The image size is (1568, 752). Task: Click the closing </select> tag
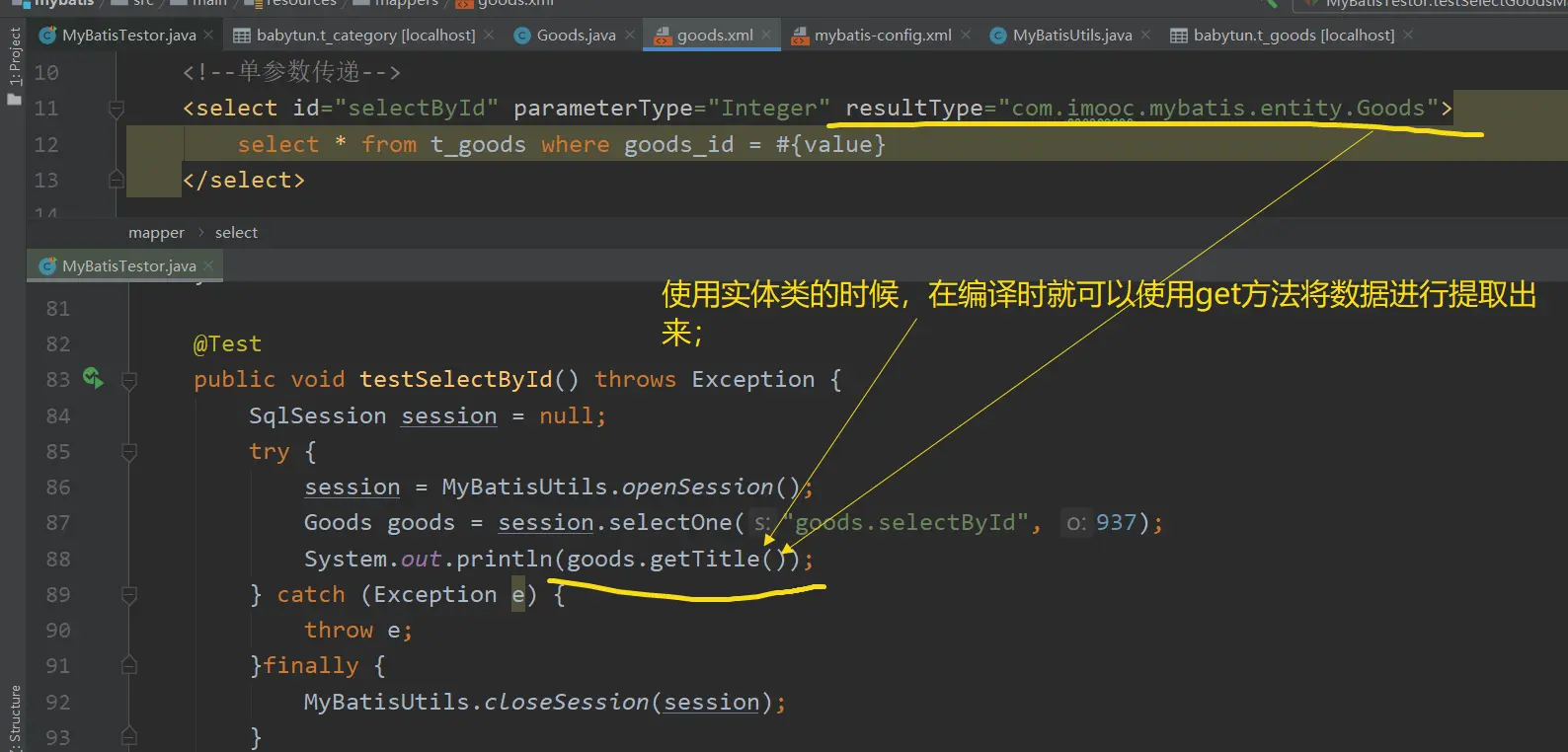244,181
